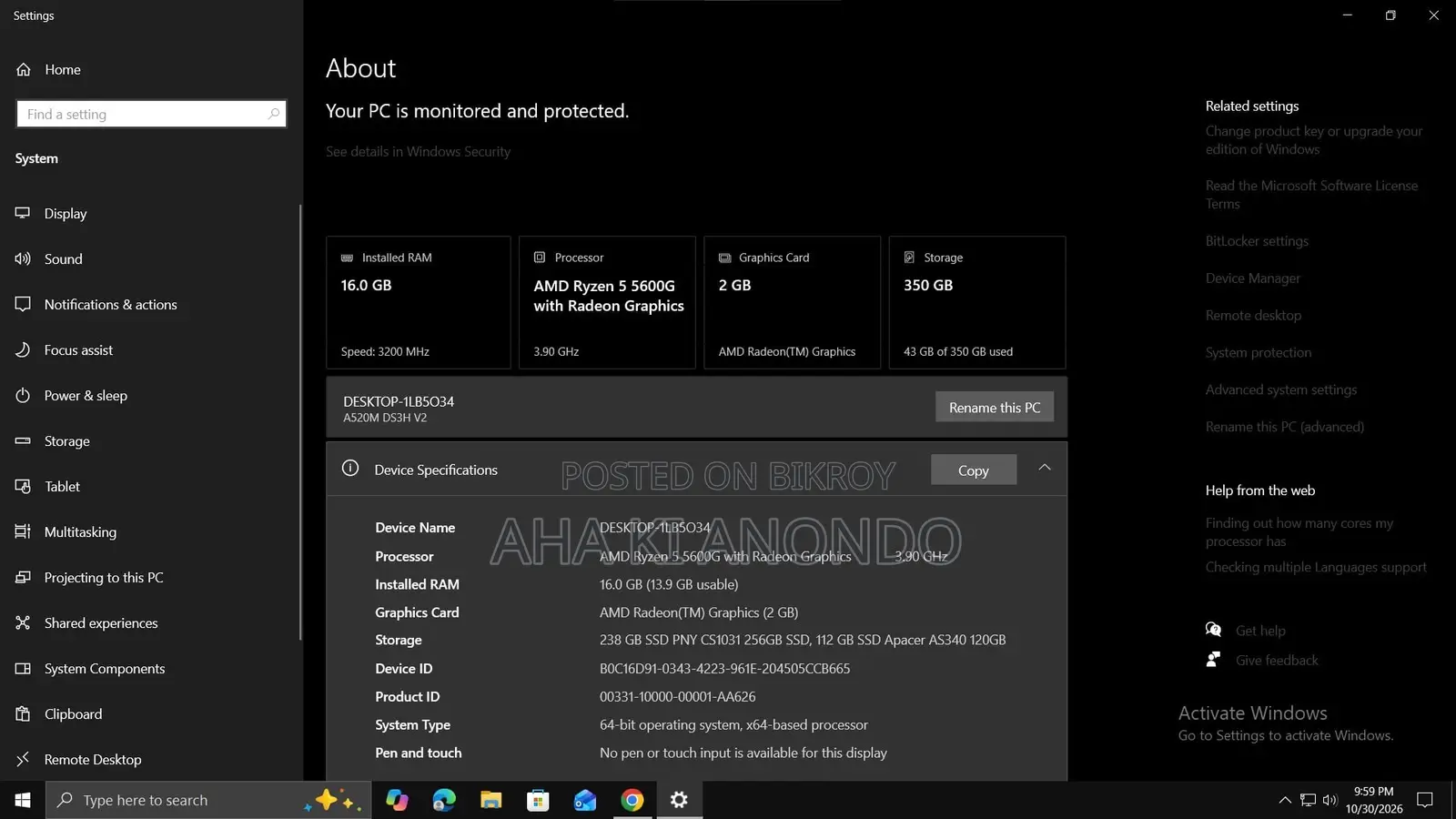
Task: Open Device Manager link
Action: tap(1253, 278)
